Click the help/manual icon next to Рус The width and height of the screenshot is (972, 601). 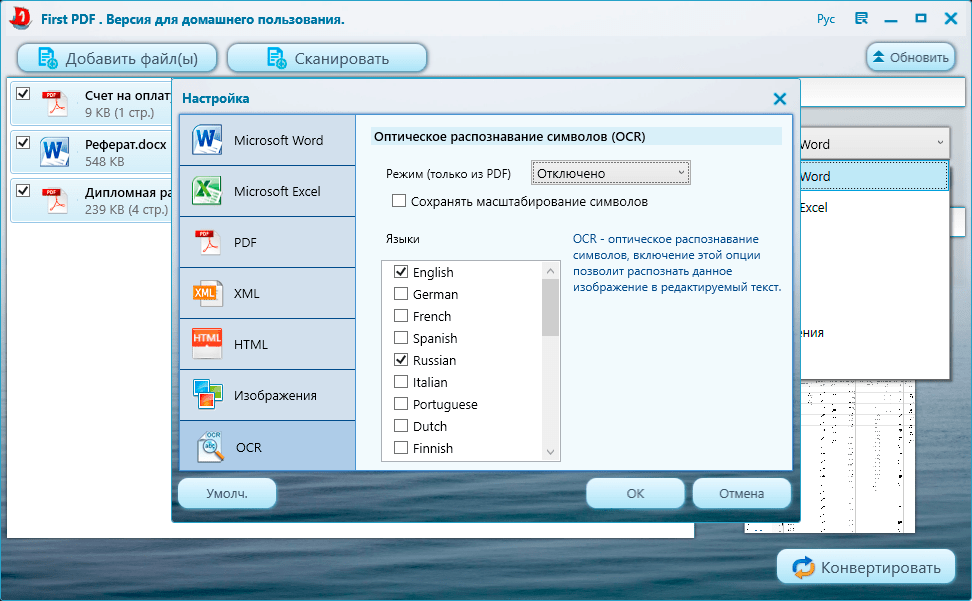(x=861, y=19)
